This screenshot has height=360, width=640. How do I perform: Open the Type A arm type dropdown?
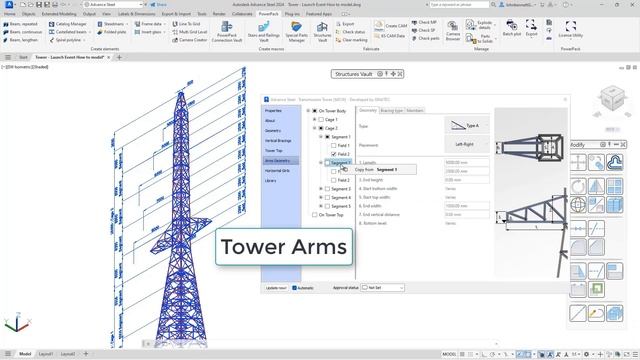[467, 126]
